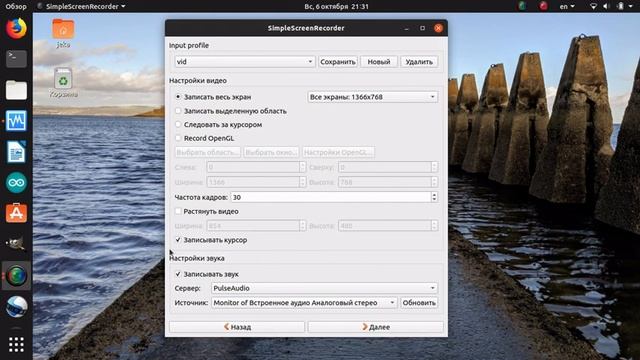Image resolution: width=640 pixels, height=360 pixels.
Task: Toggle 'Записывать курсор' checkbox
Action: point(178,240)
